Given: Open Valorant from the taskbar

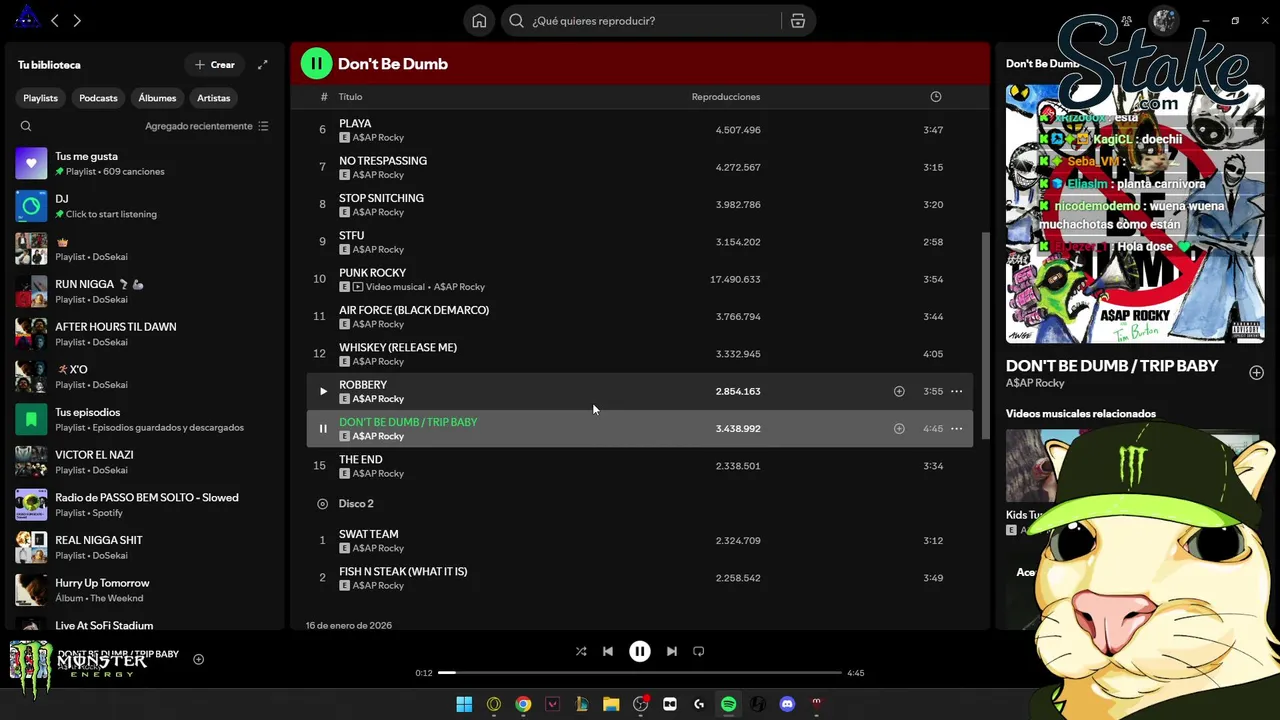Looking at the screenshot, I should click(552, 704).
